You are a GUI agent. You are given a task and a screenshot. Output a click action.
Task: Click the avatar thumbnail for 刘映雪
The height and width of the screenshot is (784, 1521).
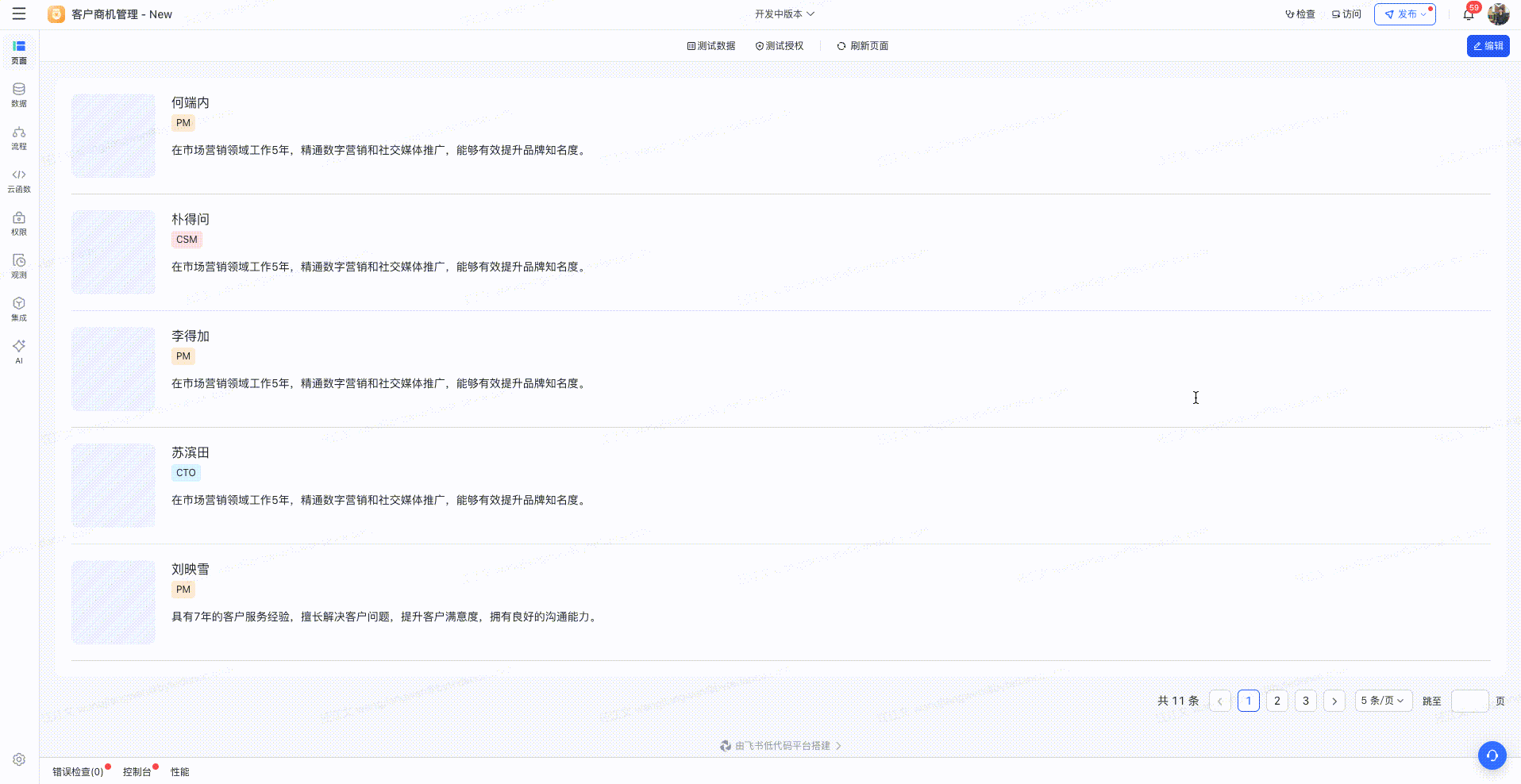114,602
